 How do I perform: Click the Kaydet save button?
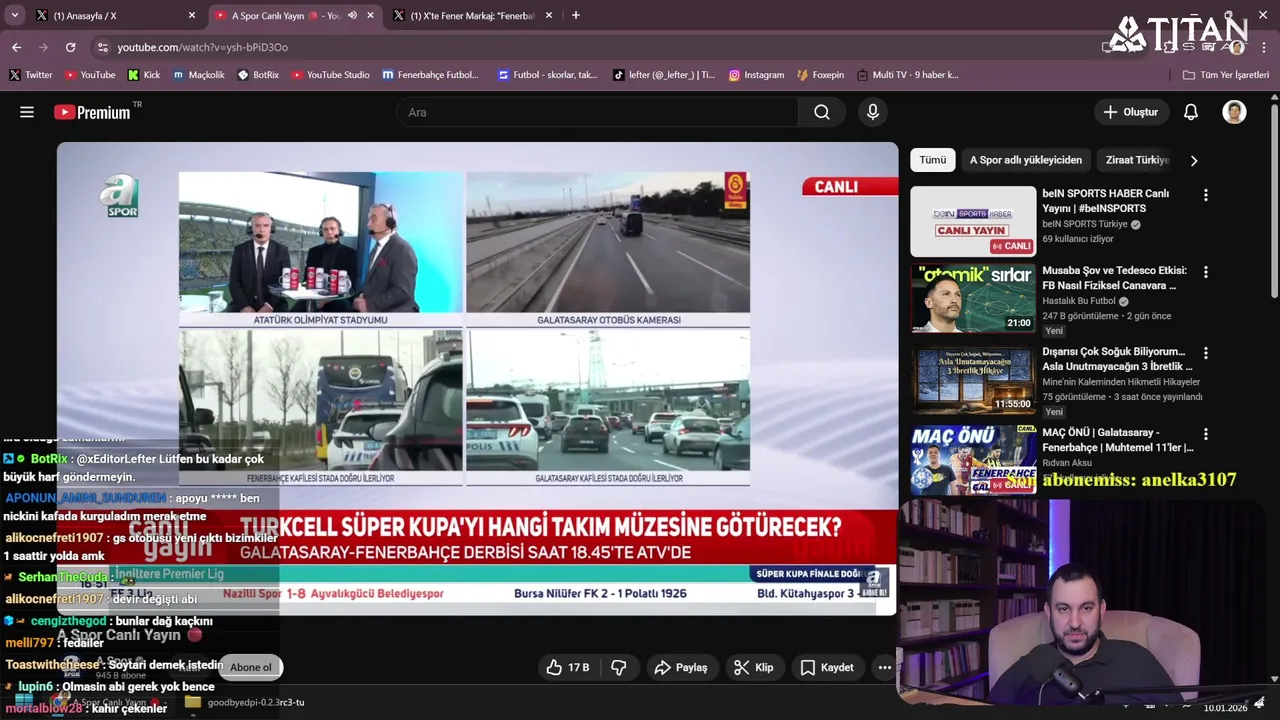pos(826,667)
